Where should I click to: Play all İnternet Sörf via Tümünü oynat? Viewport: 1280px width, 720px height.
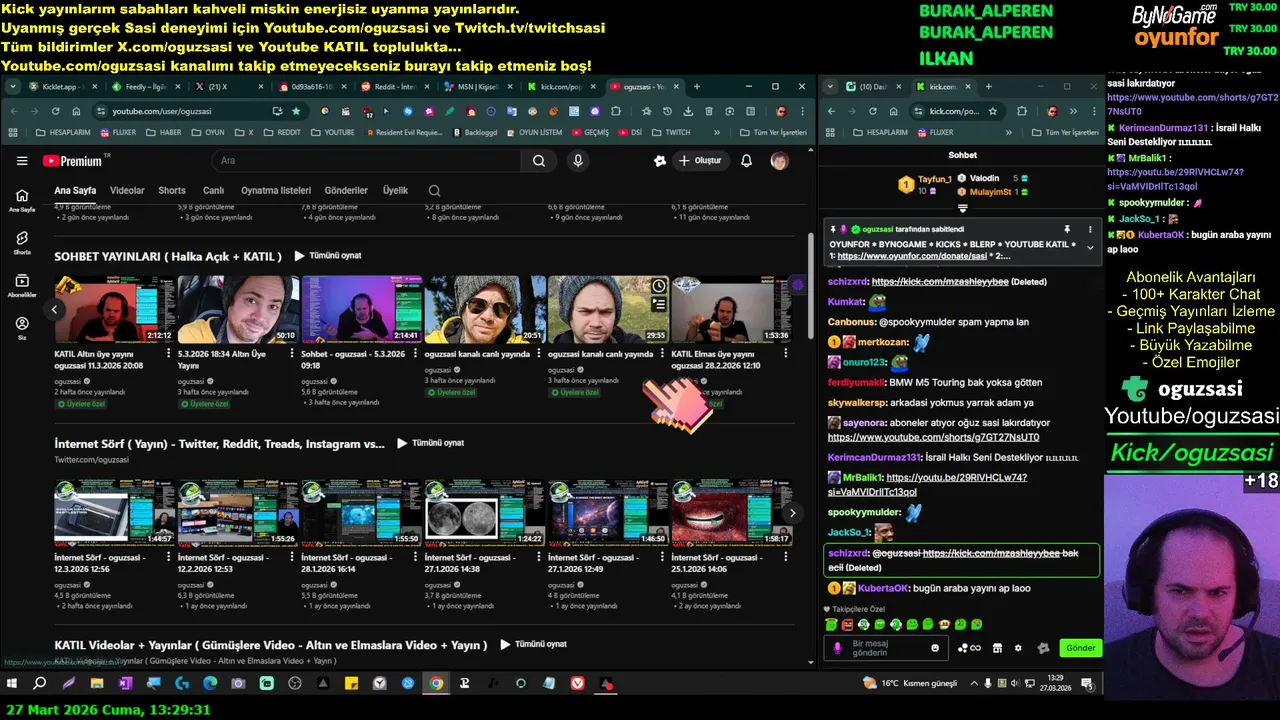(431, 443)
